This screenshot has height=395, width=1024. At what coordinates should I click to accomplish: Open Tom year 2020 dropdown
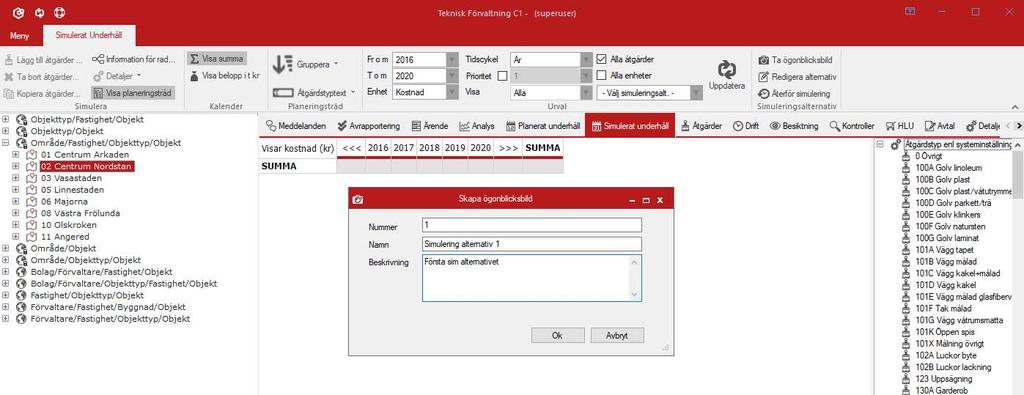pyautogui.click(x=452, y=76)
